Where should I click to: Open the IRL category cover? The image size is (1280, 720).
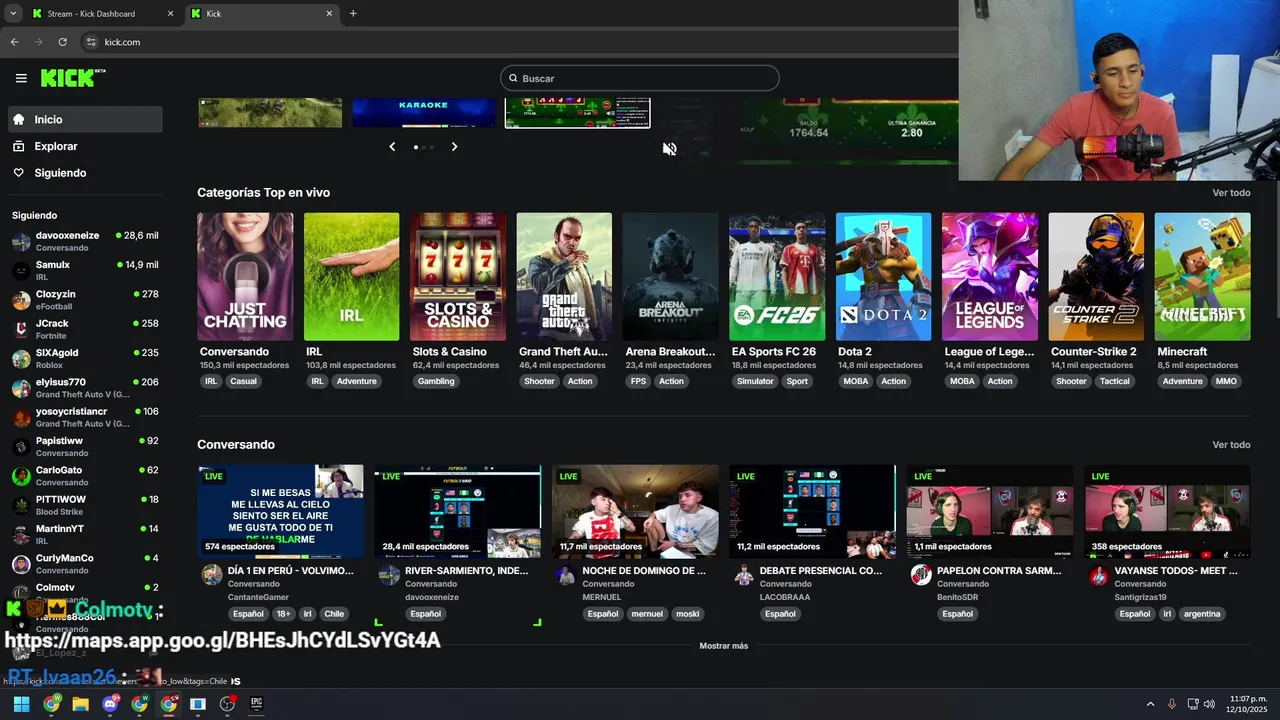(351, 276)
